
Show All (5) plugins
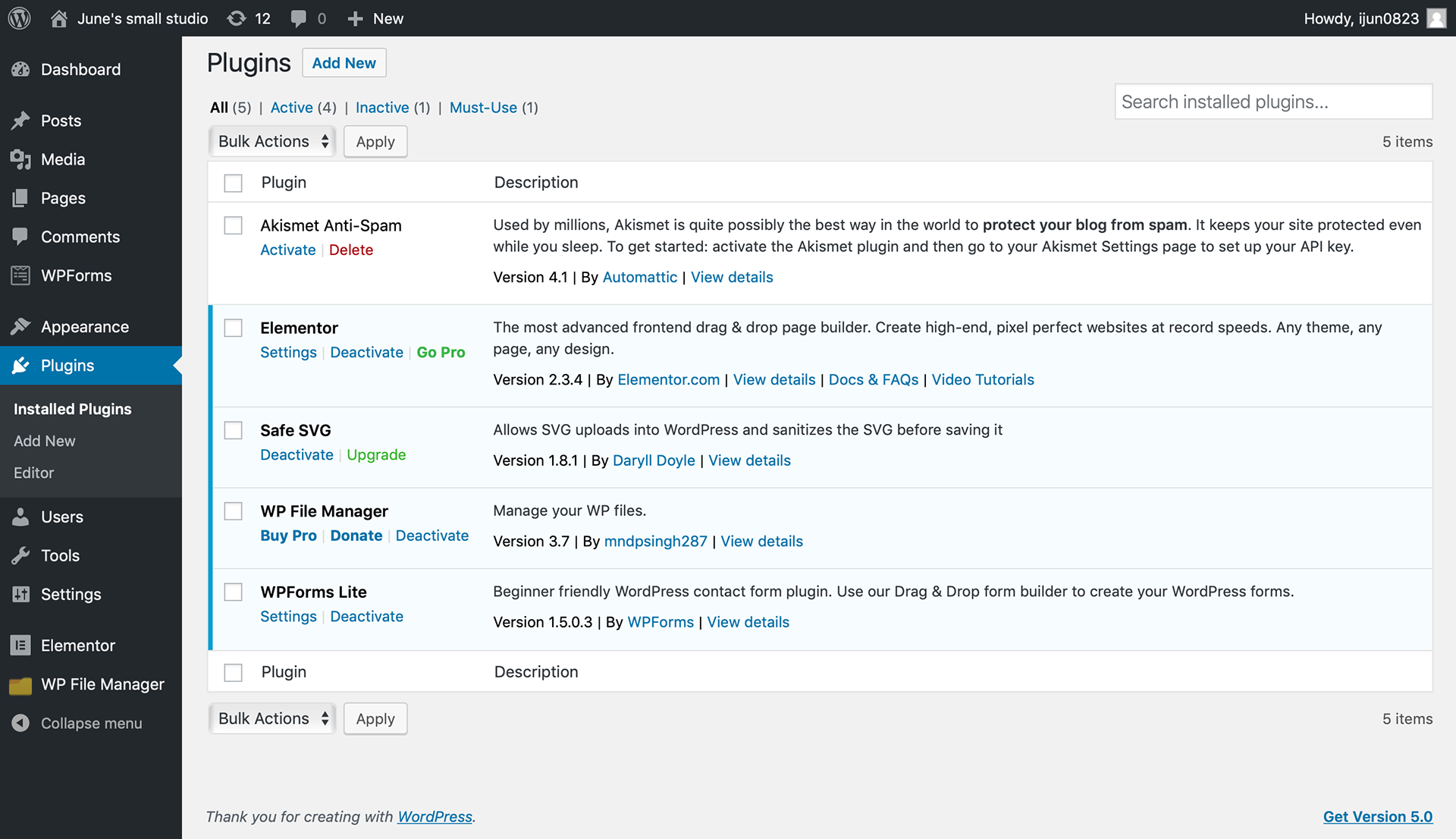231,108
